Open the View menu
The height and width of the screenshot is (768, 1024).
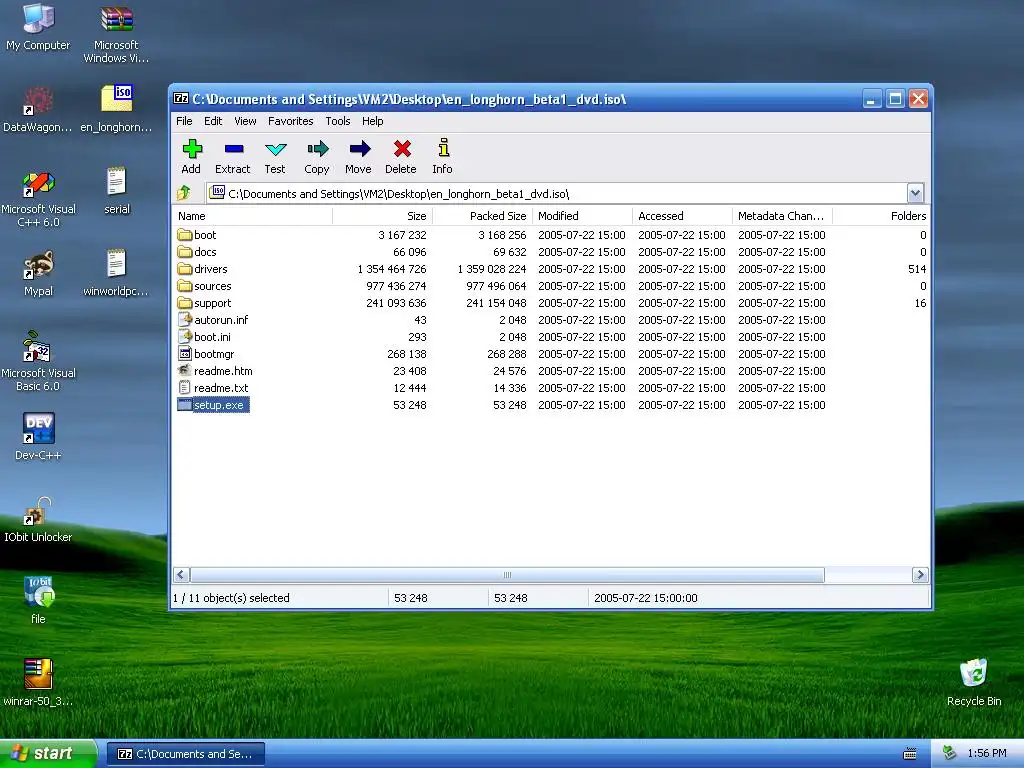[245, 121]
